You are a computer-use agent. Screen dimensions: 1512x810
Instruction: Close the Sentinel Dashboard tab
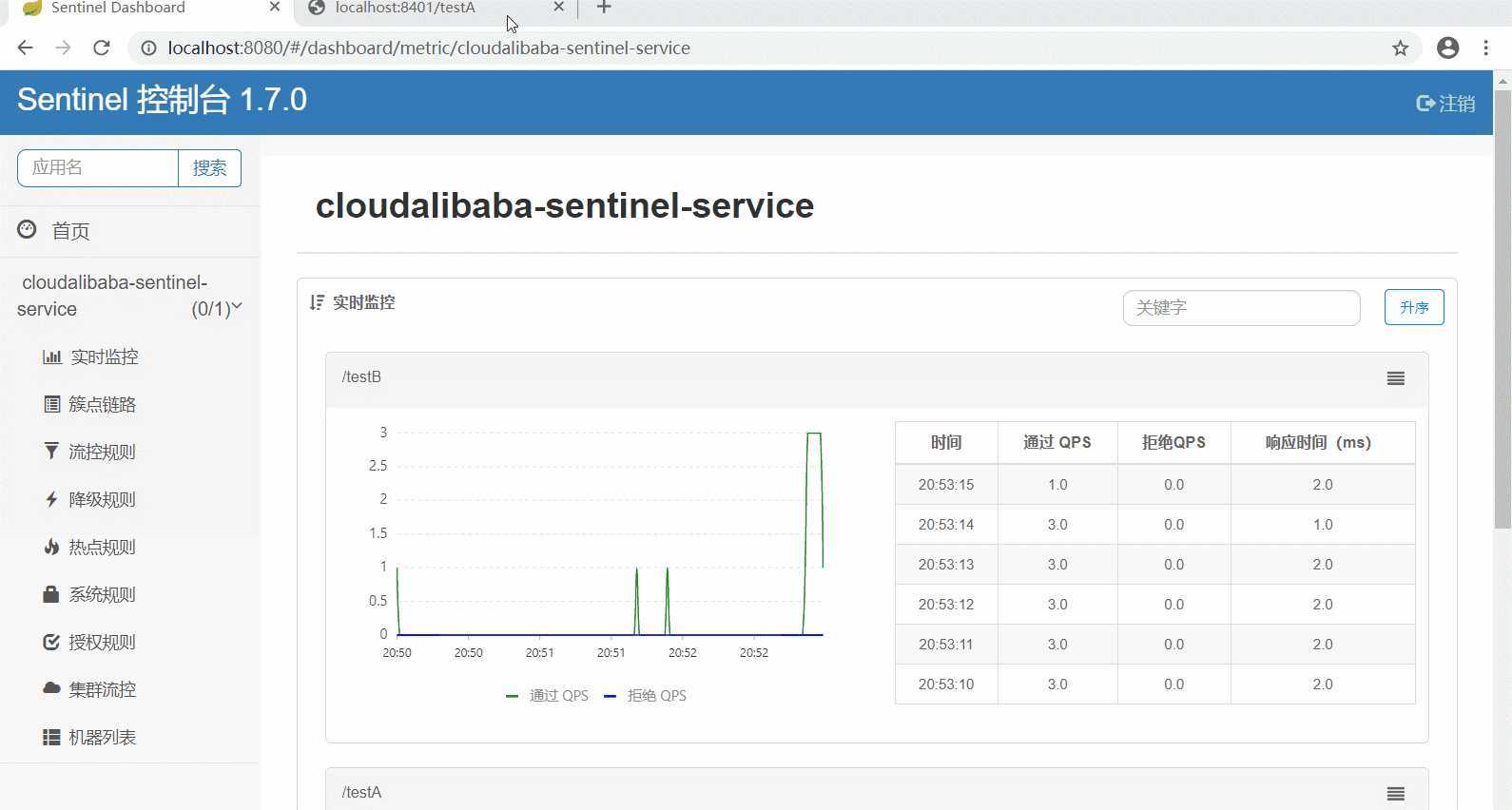275,8
